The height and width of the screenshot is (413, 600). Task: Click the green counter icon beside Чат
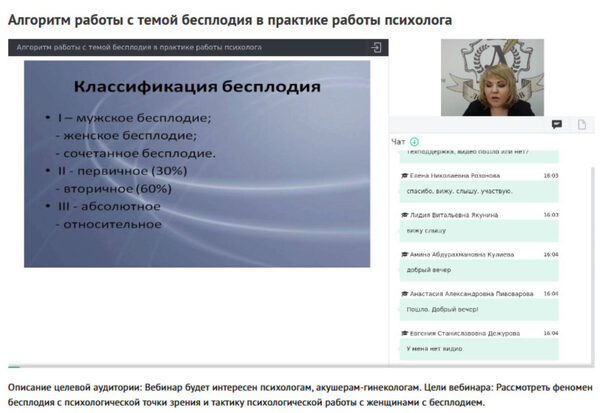coord(414,142)
